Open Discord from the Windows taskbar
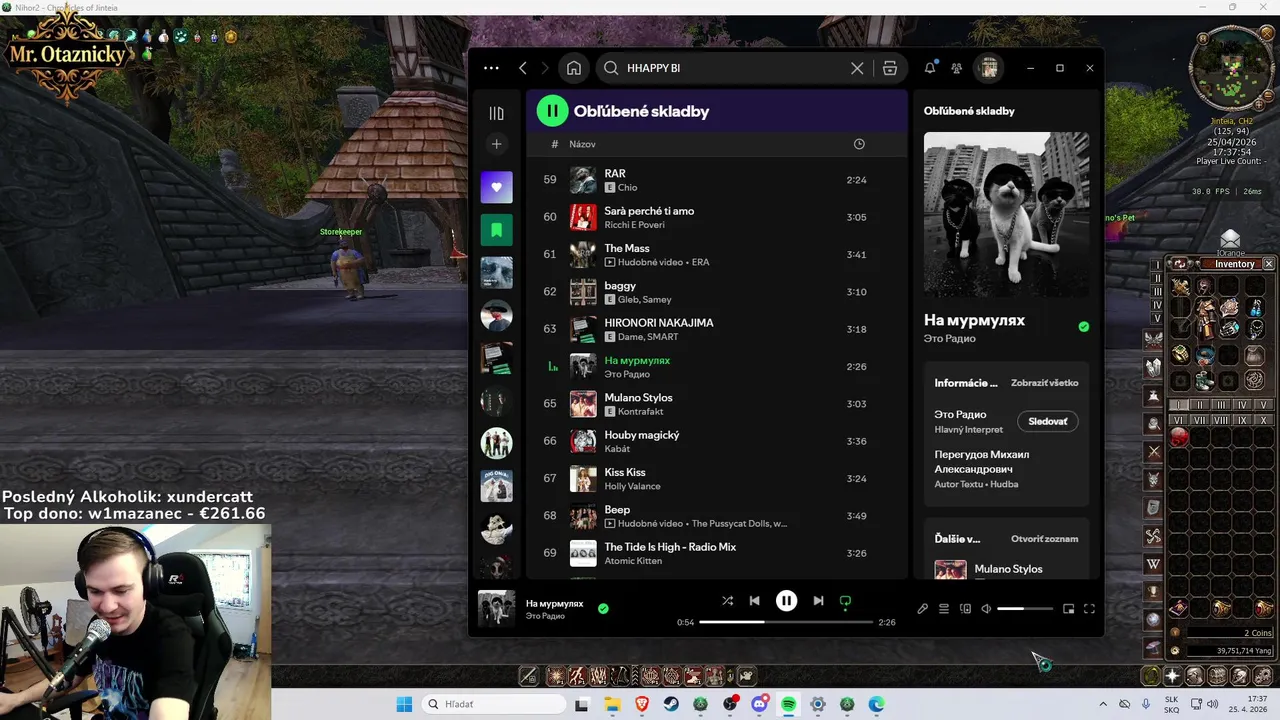Screen dimensions: 1280x720 tap(759, 704)
